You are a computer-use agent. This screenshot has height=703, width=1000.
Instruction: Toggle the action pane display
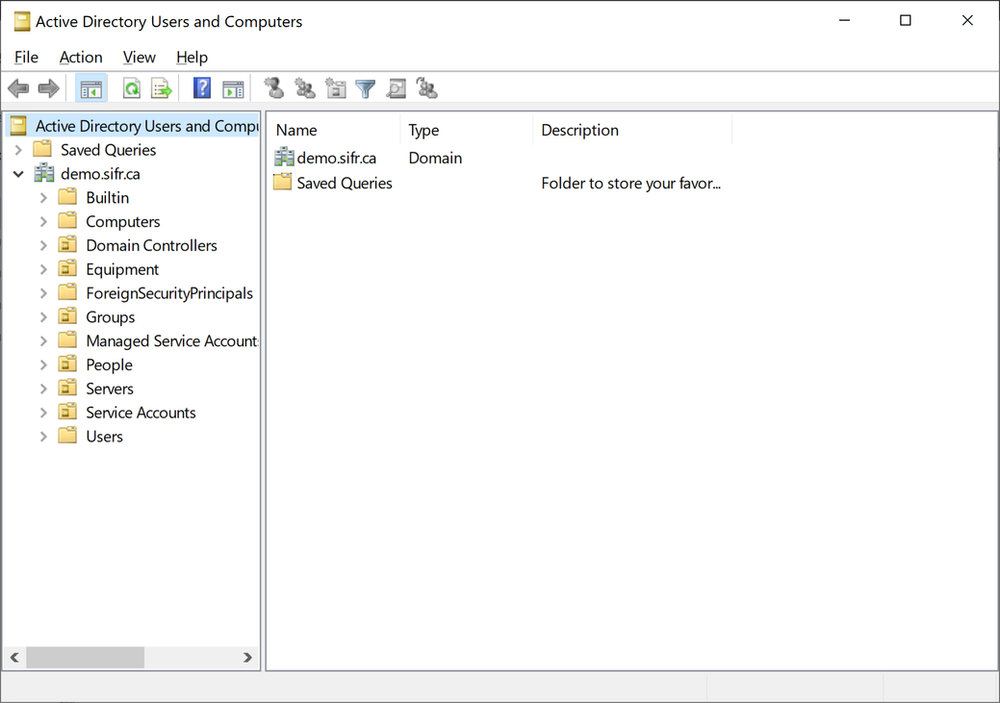233,88
